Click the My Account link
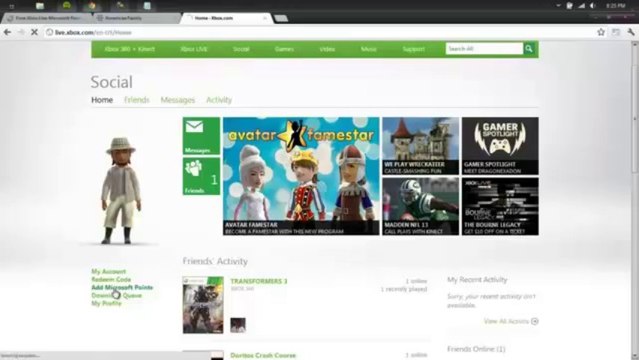Screen dimensions: 639x360 pyautogui.click(x=108, y=272)
